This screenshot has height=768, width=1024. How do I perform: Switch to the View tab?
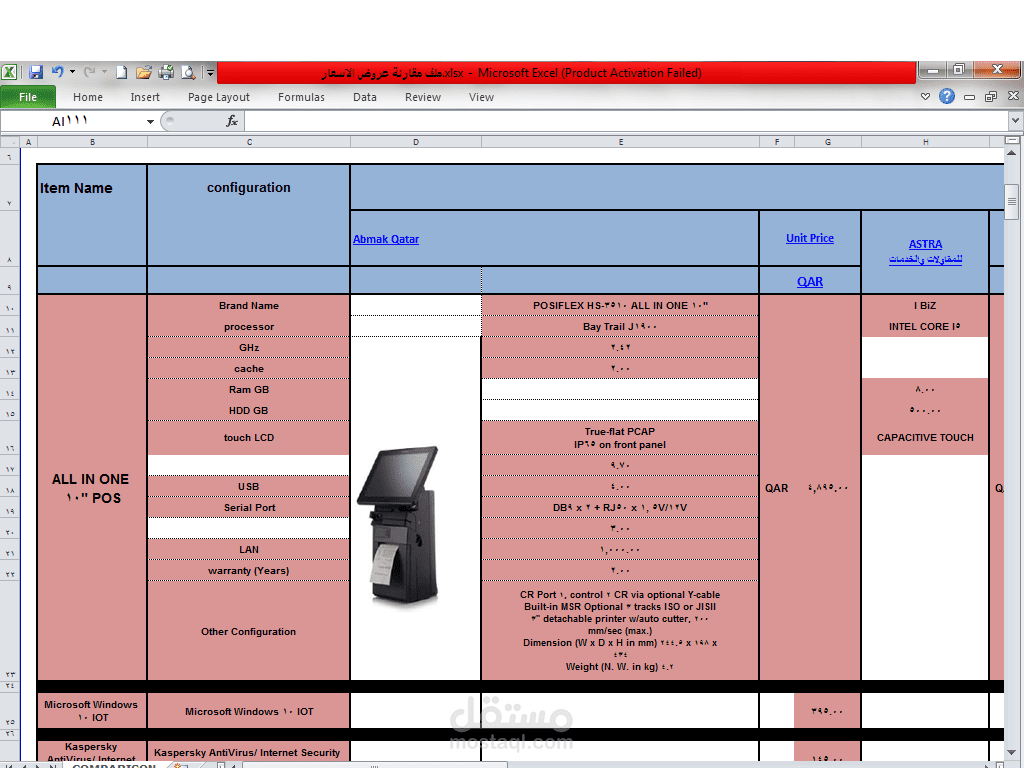tap(481, 97)
